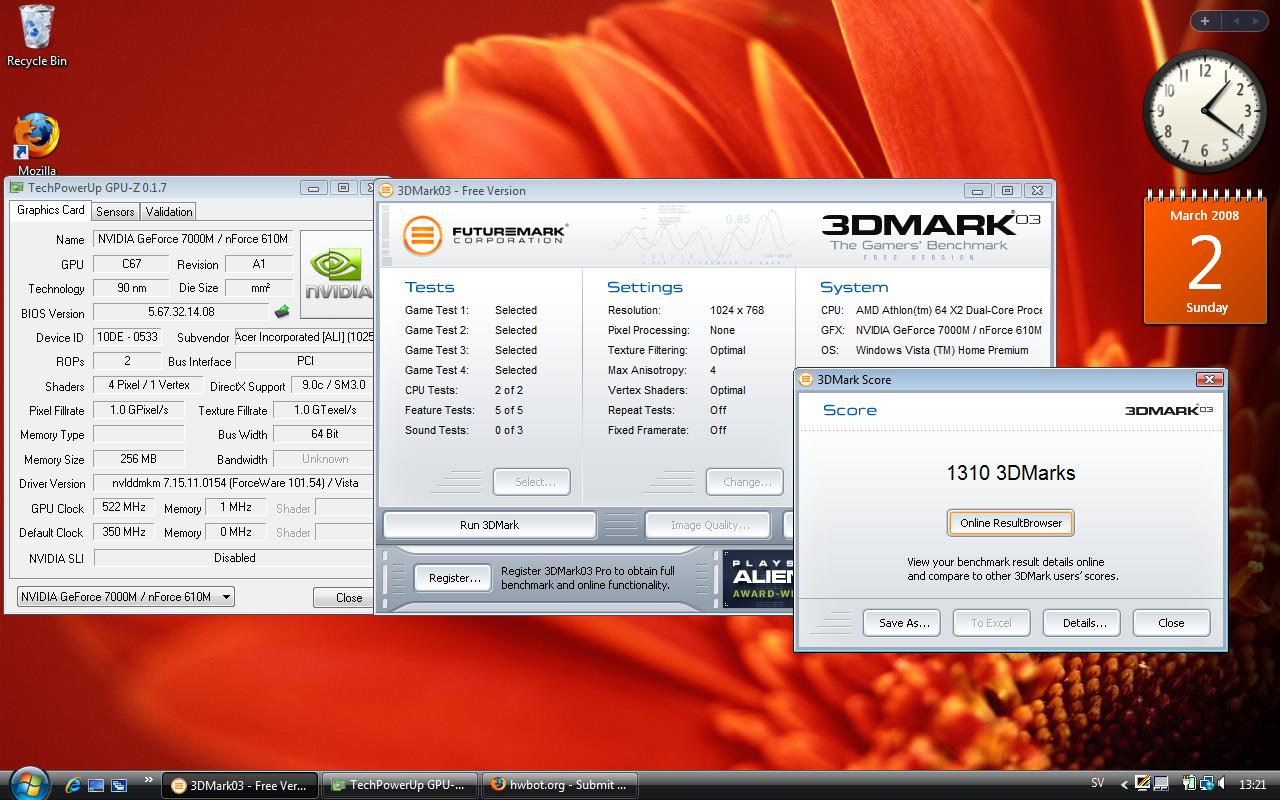Screen dimensions: 1280x800
Task: Close the 3DMark Score window with X
Action: (x=1209, y=379)
